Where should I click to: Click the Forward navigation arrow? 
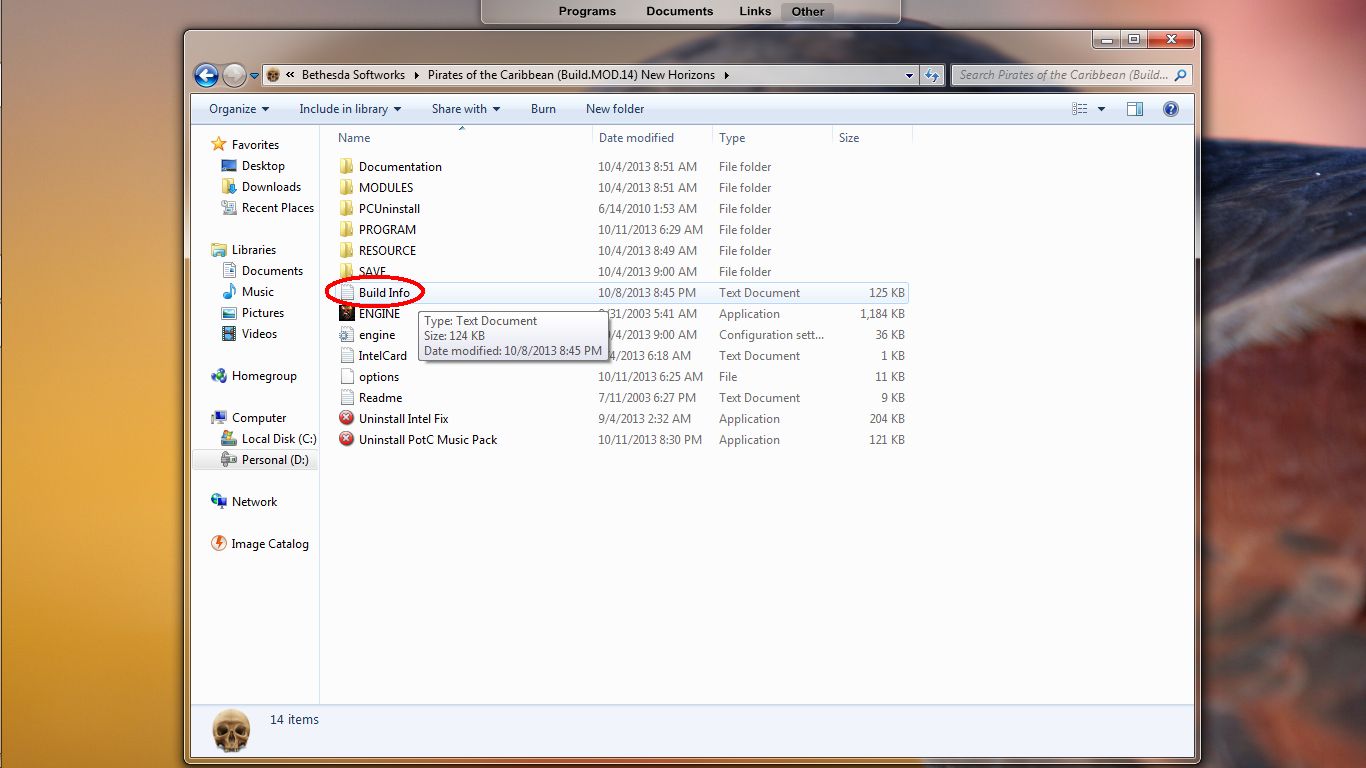coord(234,75)
